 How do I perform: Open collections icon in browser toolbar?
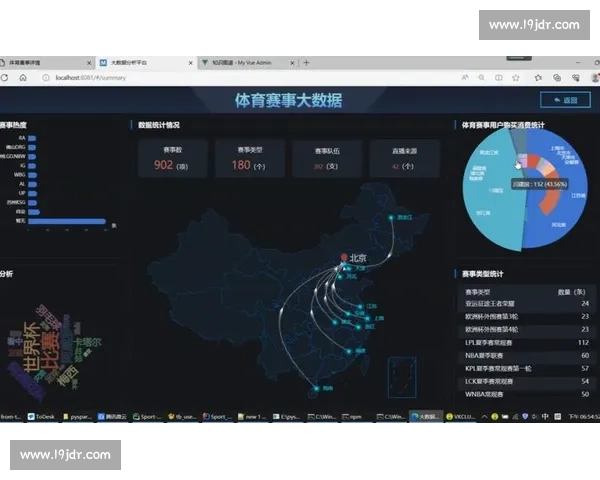(x=557, y=78)
